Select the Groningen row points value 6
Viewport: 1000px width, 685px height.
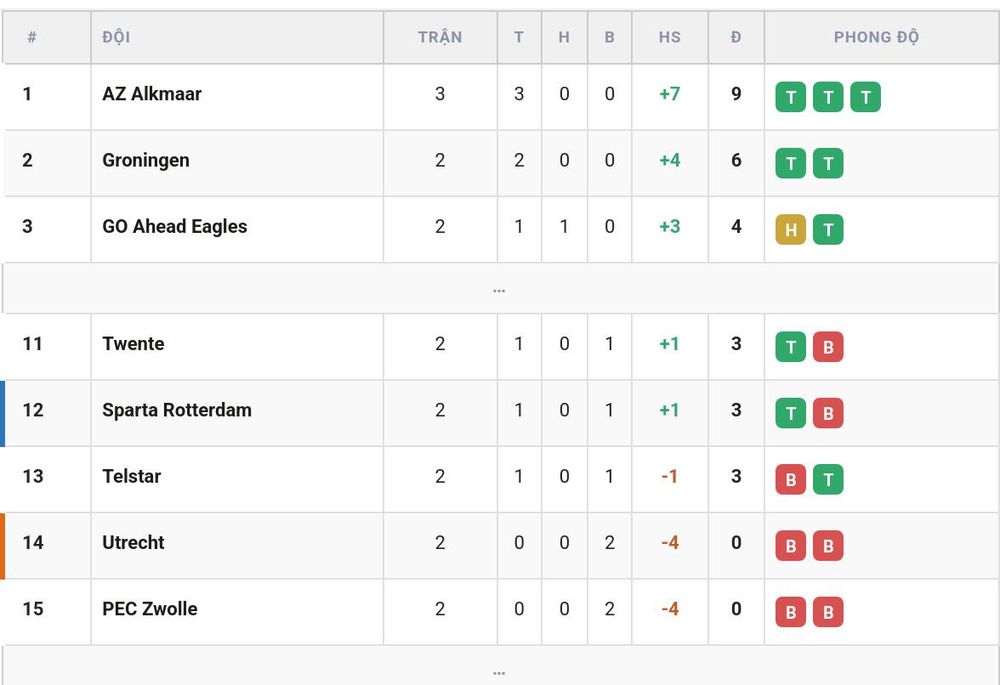tap(736, 160)
